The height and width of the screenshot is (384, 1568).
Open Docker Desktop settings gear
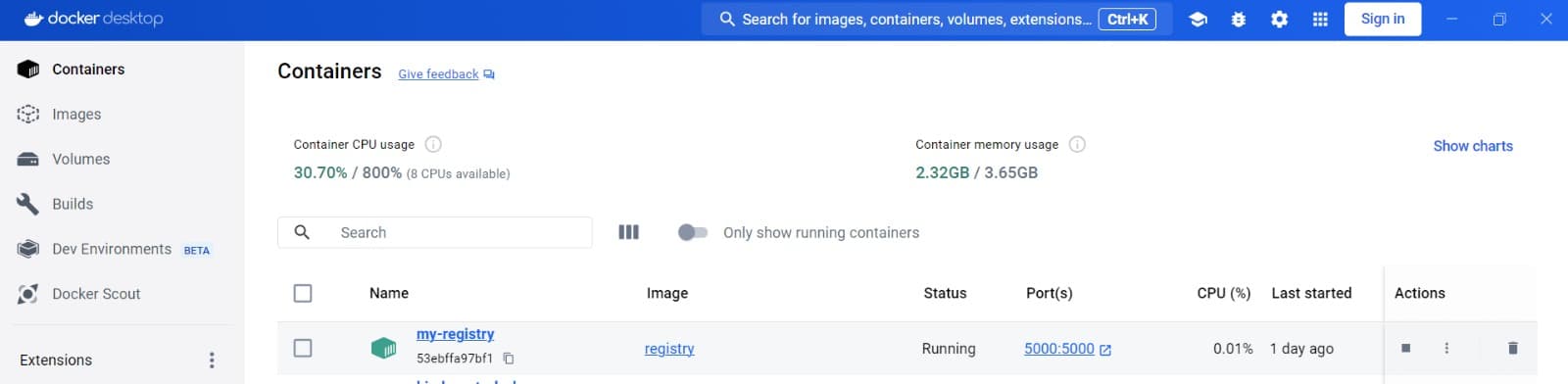coord(1279,20)
